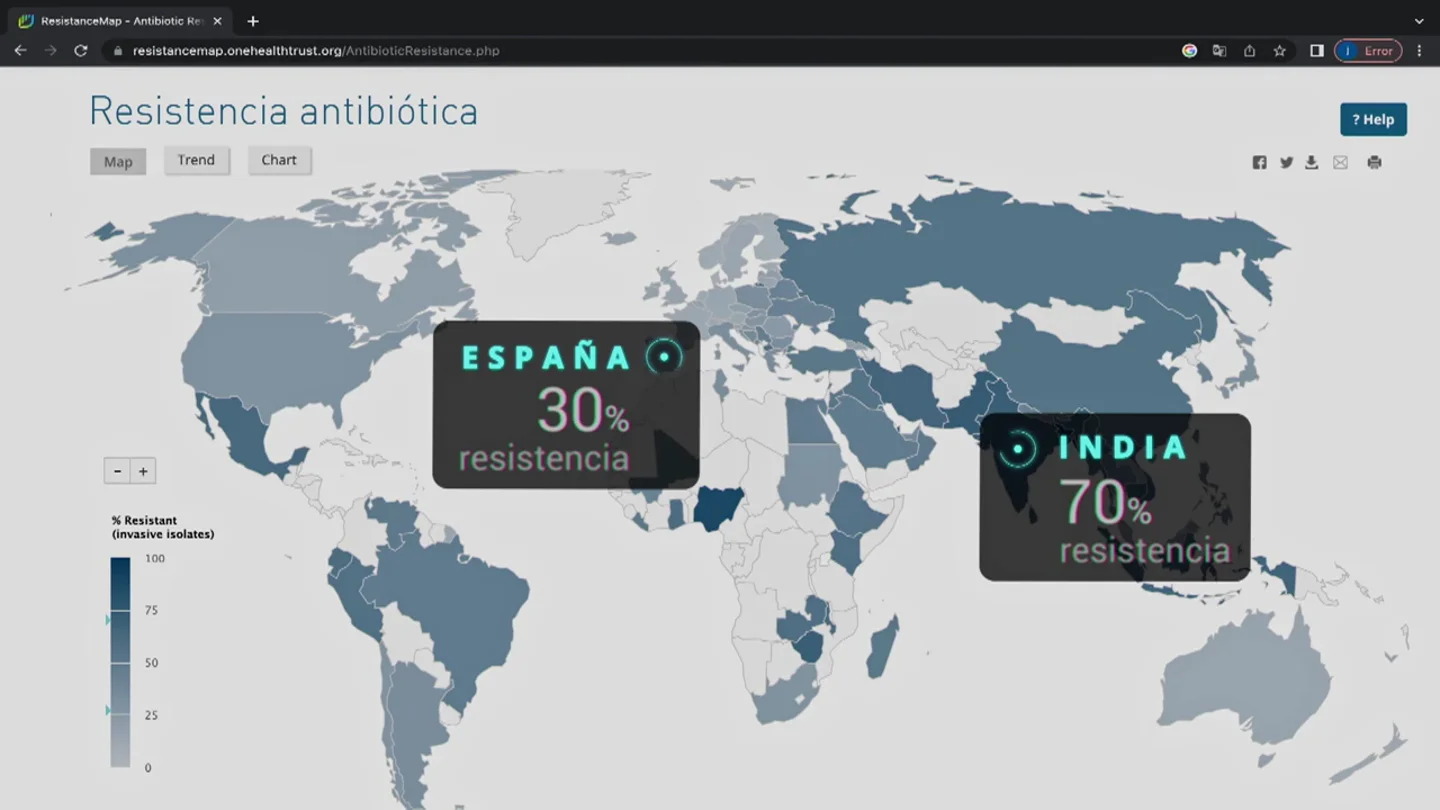Click the upper marker on resistance legend scale

pyautogui.click(x=108, y=620)
